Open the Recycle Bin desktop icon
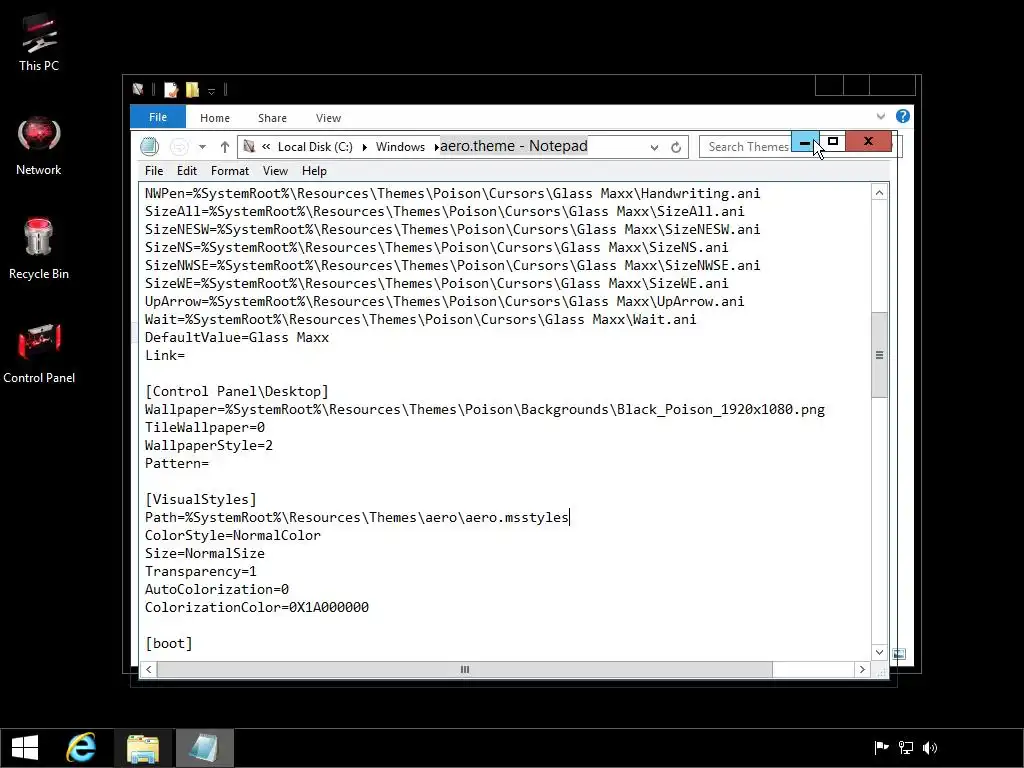1024x768 pixels. point(39,249)
